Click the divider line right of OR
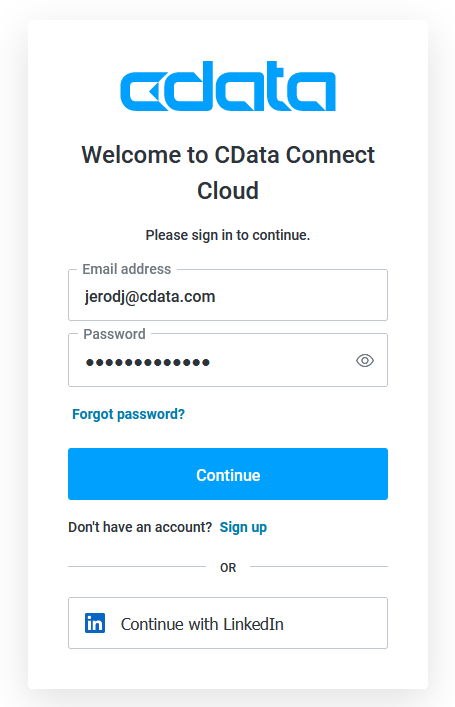The height and width of the screenshot is (707, 455). click(319, 566)
